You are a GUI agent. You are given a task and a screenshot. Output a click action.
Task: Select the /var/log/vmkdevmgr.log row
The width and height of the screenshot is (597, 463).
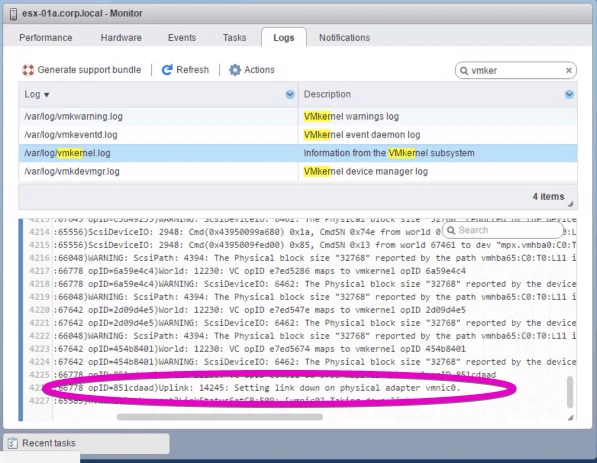point(298,171)
